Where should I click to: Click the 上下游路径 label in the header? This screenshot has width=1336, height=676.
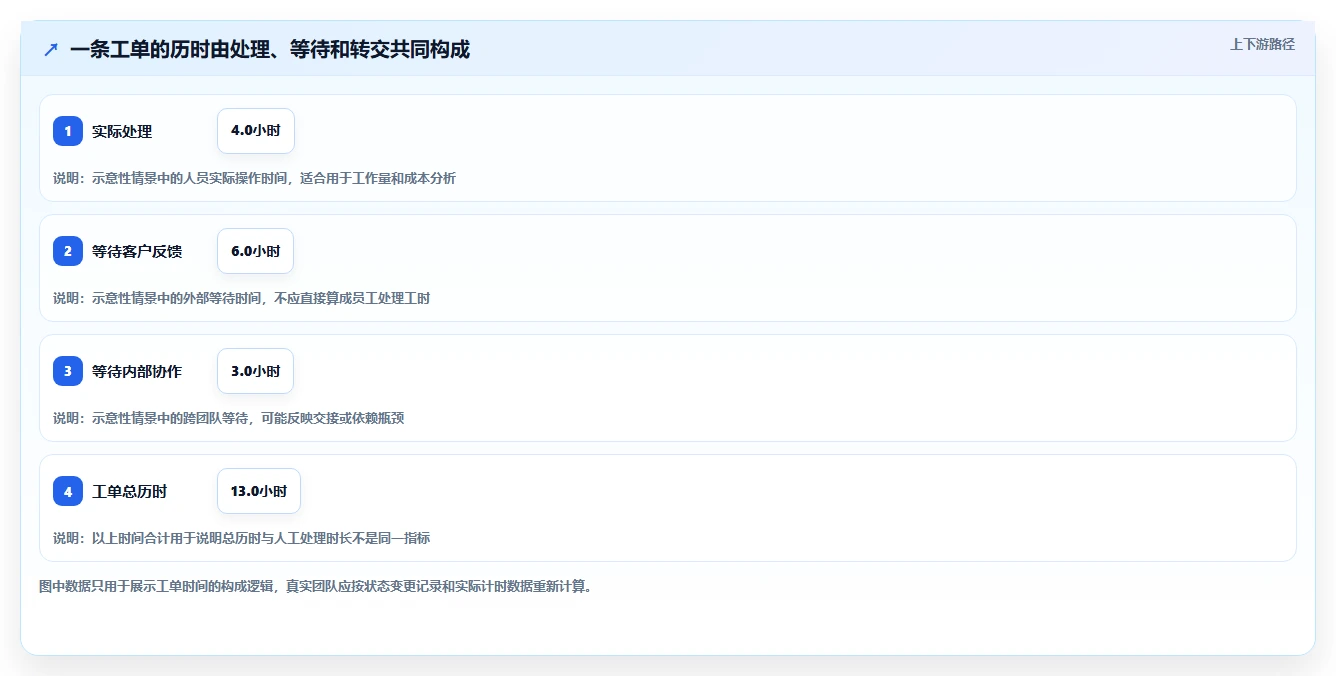1262,44
